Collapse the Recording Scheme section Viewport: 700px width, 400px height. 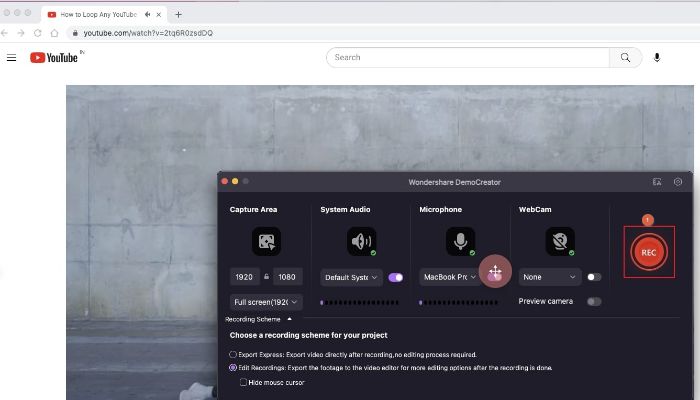click(x=289, y=319)
